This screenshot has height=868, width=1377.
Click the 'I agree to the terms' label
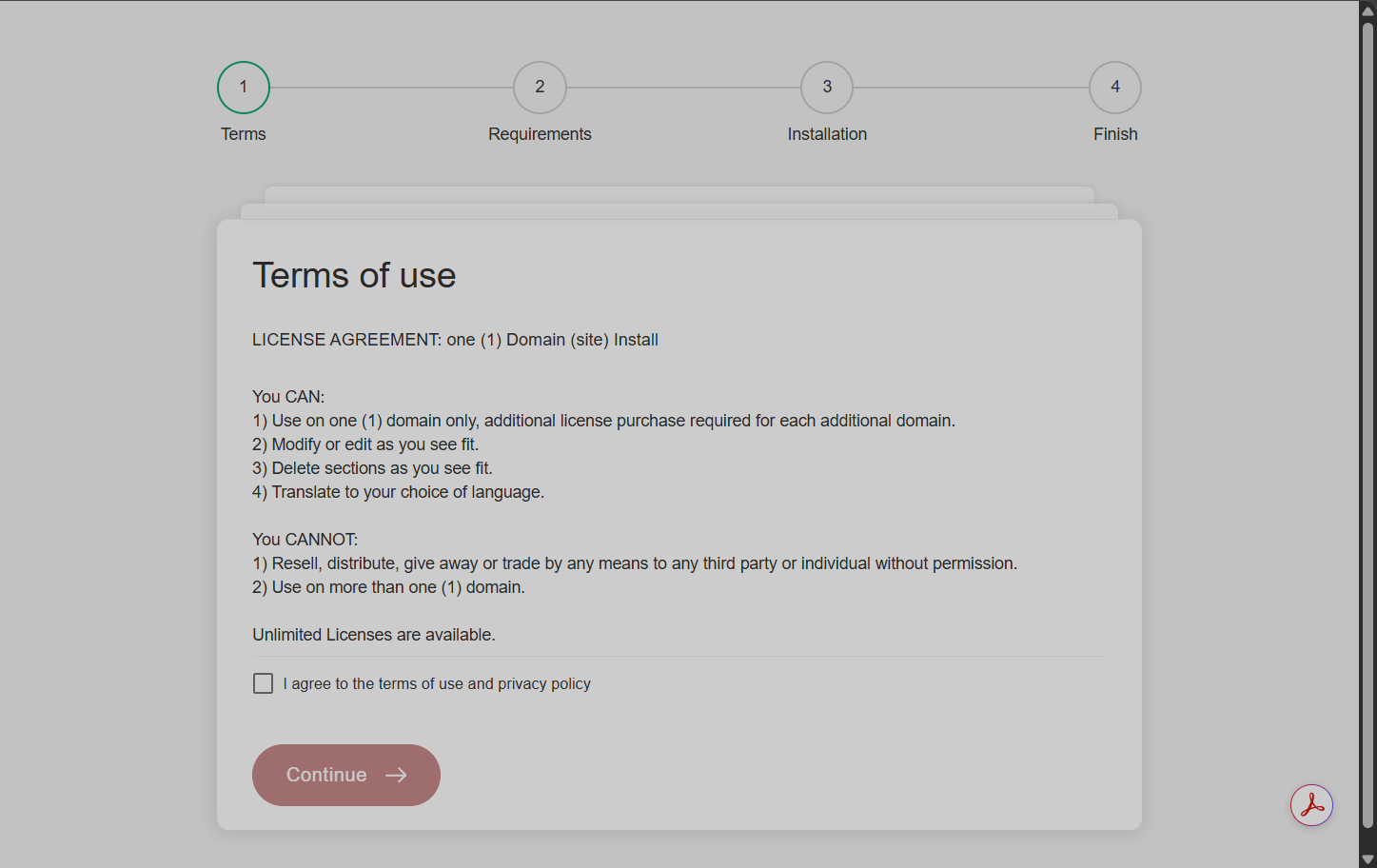(x=437, y=684)
